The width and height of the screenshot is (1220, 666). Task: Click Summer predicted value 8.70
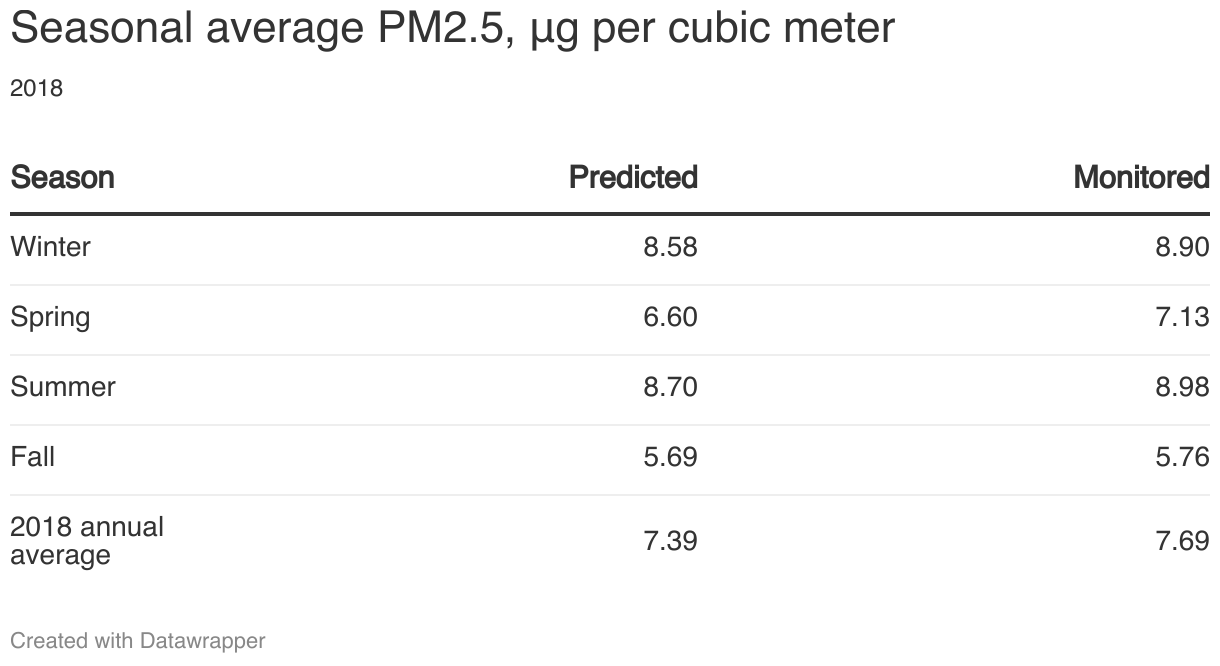pyautogui.click(x=670, y=387)
